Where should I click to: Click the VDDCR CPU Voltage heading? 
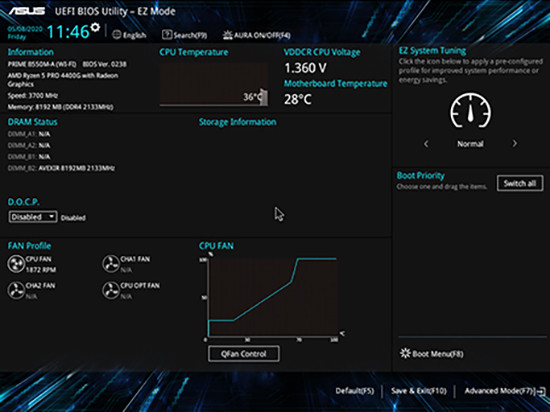322,52
